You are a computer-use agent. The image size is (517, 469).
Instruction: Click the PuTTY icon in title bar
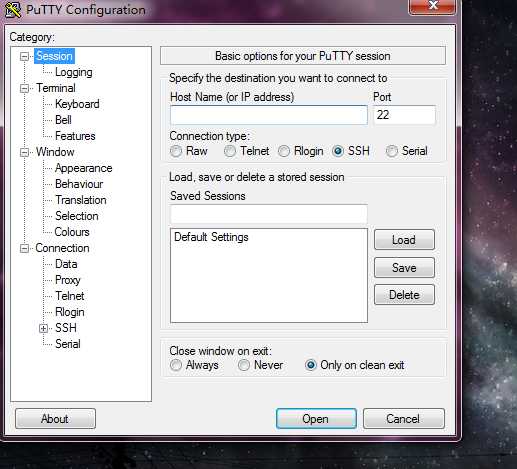coord(13,10)
